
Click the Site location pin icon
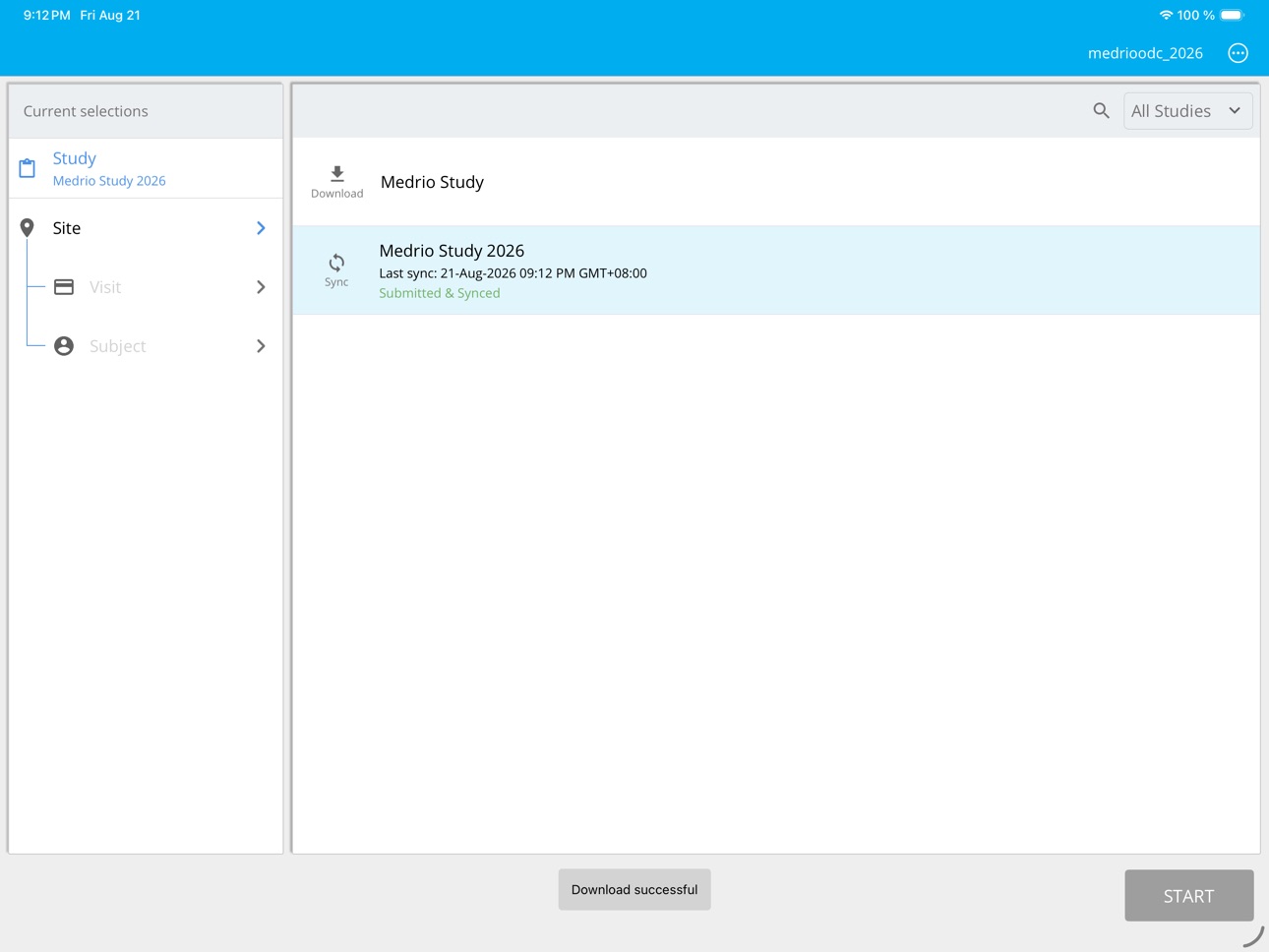28,228
